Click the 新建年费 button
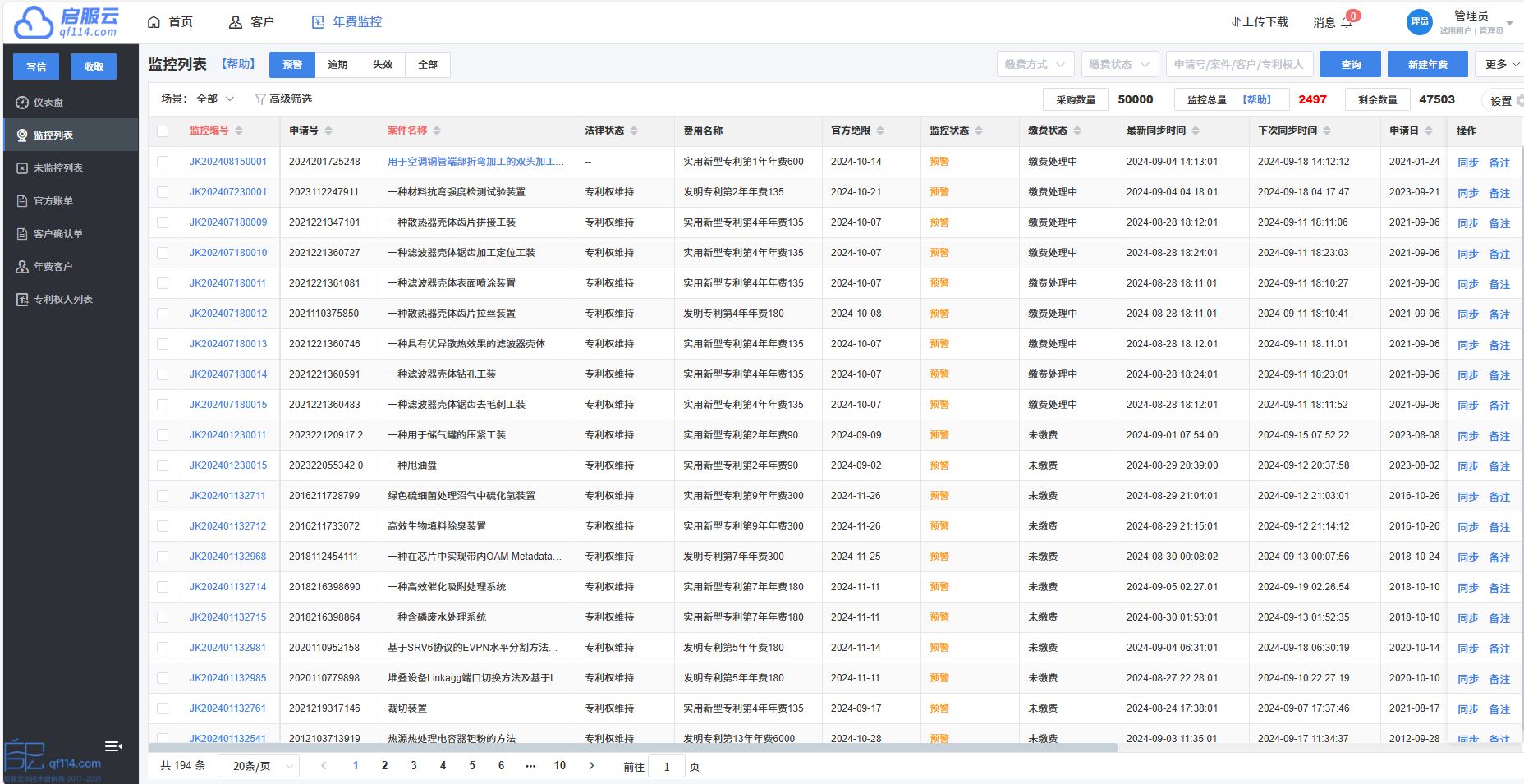This screenshot has height=784, width=1524. point(1428,64)
